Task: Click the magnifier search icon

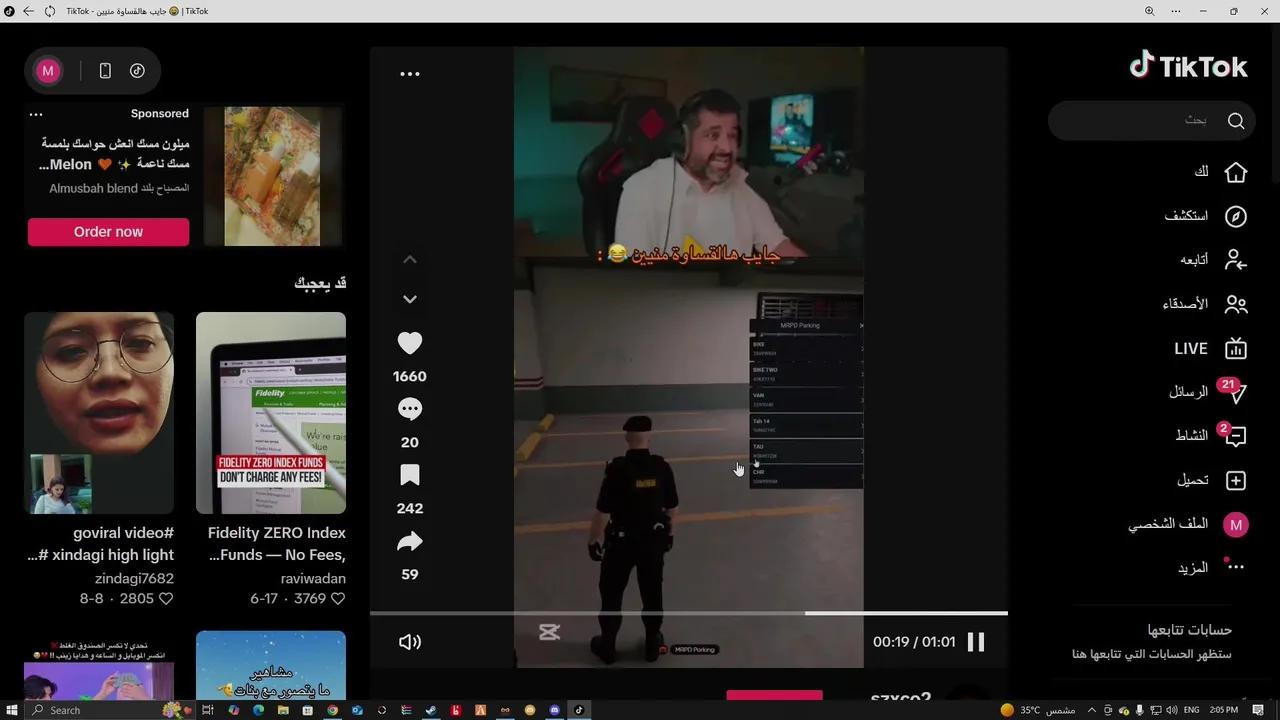Action: 1236,121
